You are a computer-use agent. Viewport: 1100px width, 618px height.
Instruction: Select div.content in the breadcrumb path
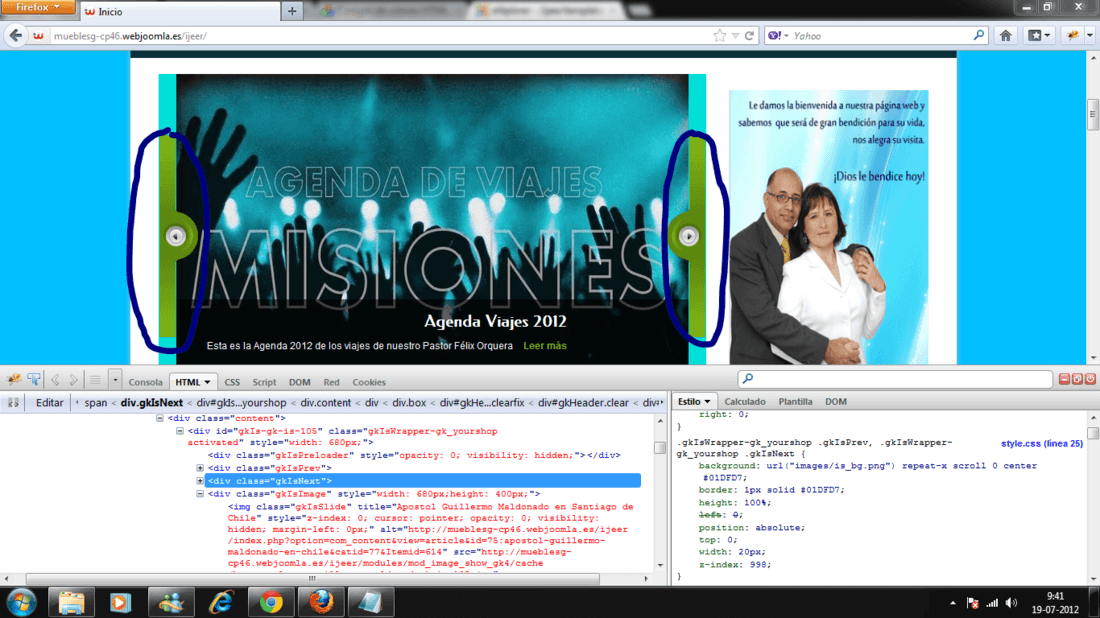326,403
